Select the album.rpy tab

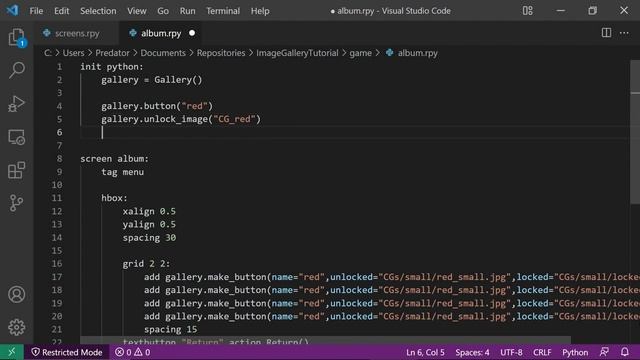tap(161, 33)
